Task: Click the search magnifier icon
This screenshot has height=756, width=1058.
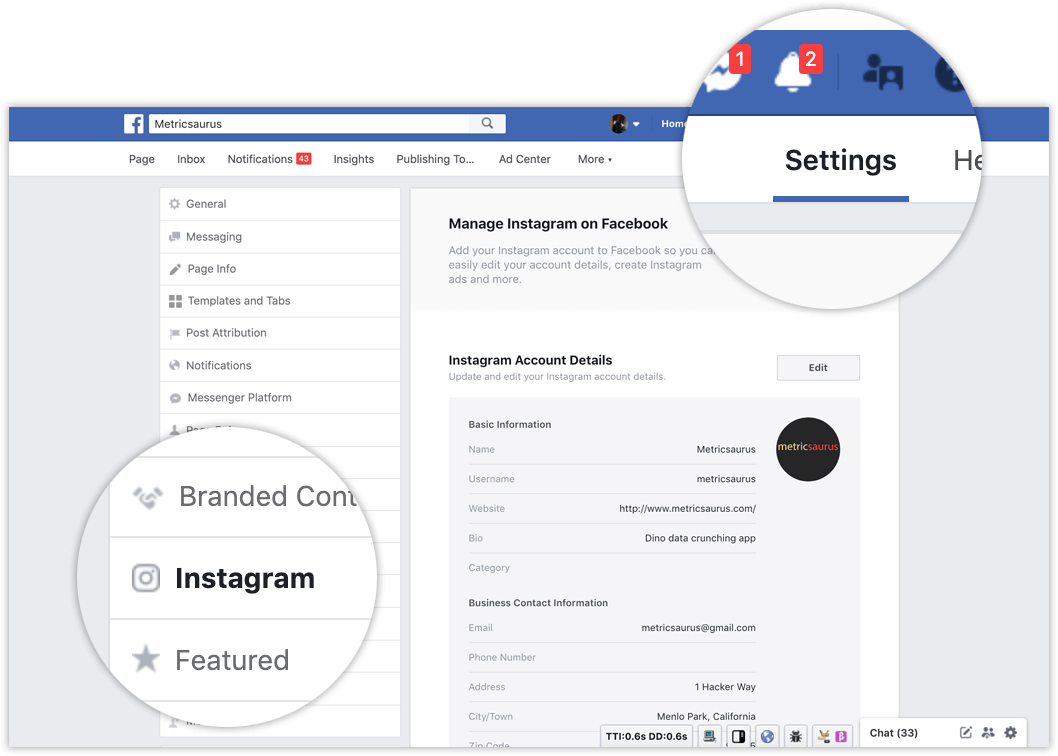Action: tap(487, 123)
